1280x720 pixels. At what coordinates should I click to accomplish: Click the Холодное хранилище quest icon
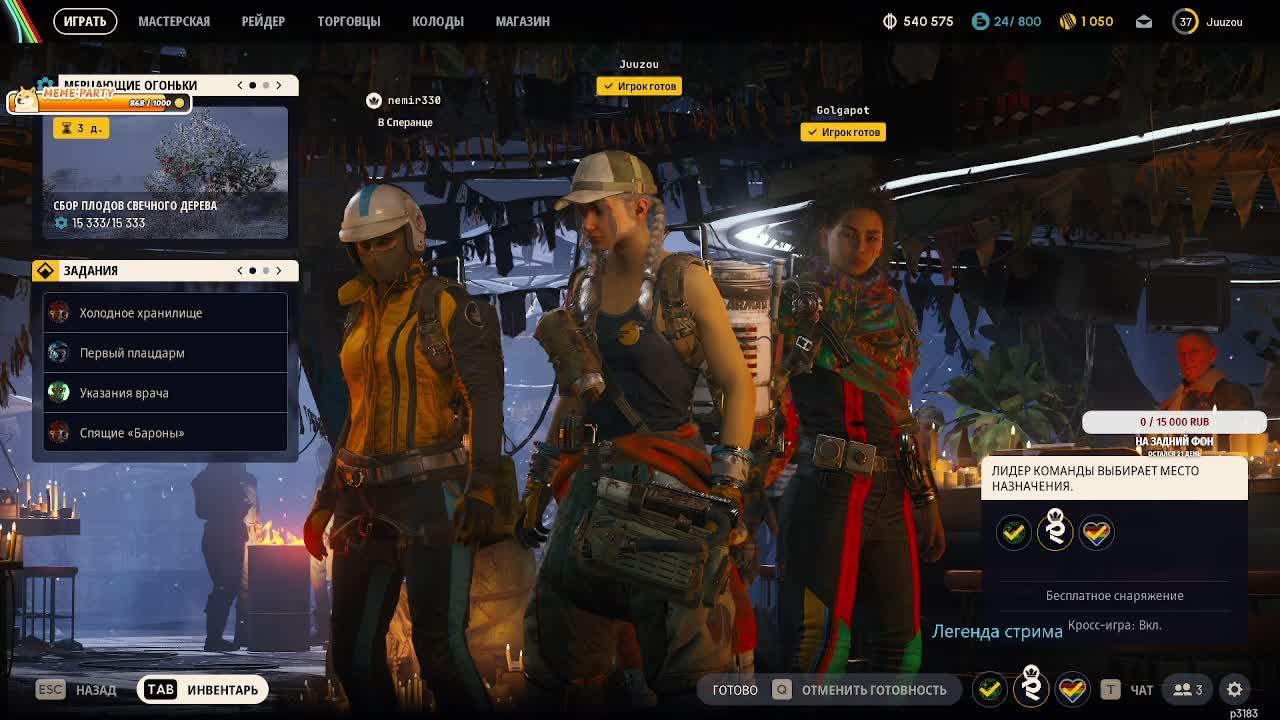coord(59,313)
